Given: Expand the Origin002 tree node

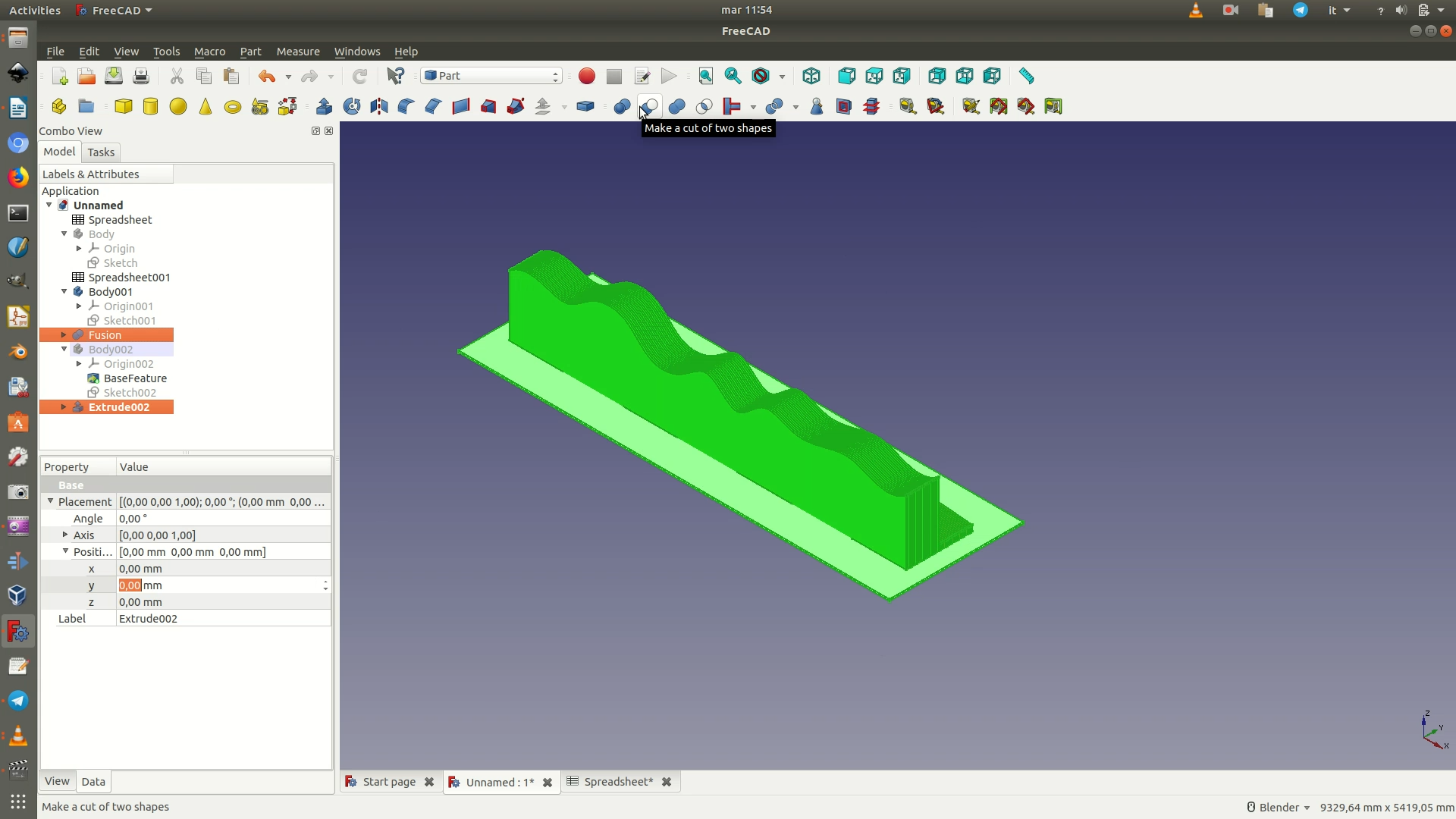Looking at the screenshot, I should pos(79,363).
